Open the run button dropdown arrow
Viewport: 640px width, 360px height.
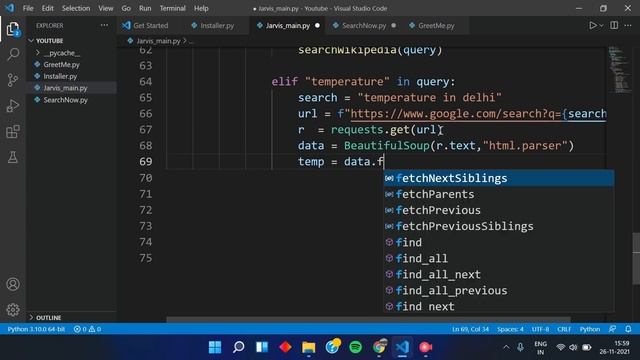(601, 25)
